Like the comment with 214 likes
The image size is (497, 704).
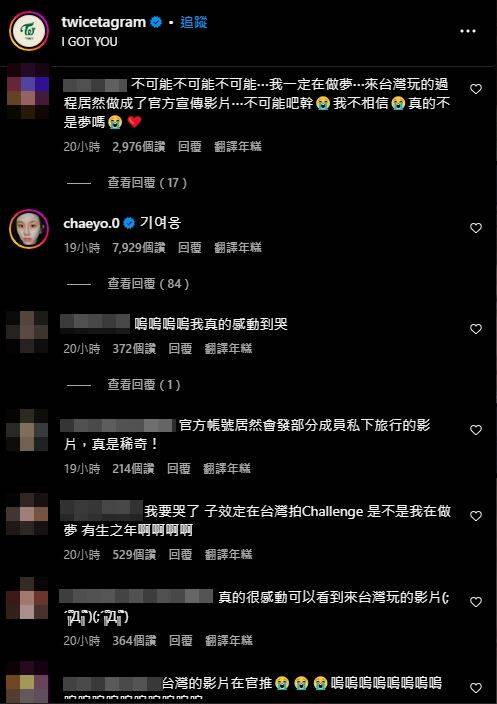[x=476, y=430]
